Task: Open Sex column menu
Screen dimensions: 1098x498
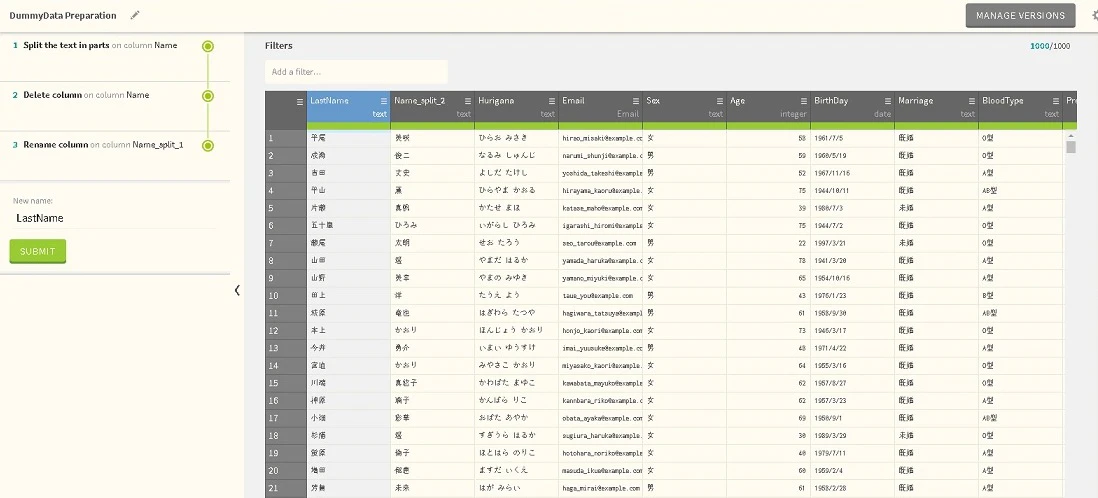Action: click(x=720, y=101)
